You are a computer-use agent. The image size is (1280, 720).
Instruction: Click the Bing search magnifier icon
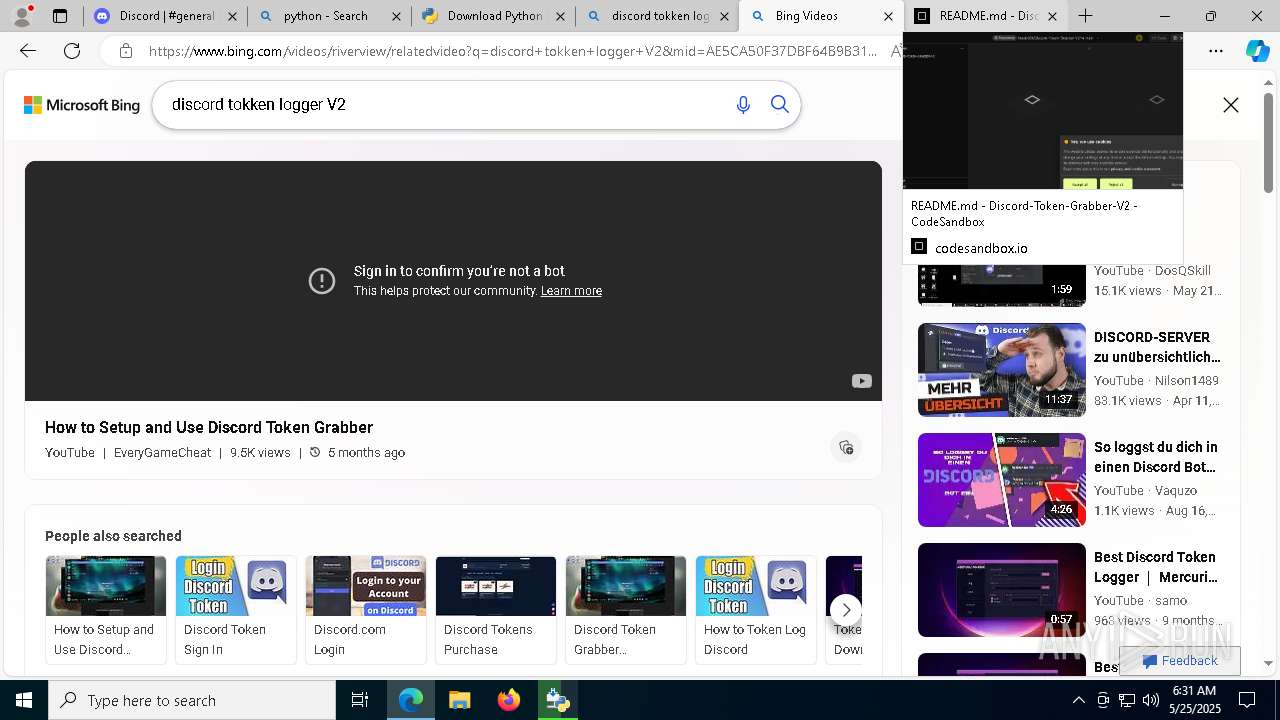click(x=780, y=105)
